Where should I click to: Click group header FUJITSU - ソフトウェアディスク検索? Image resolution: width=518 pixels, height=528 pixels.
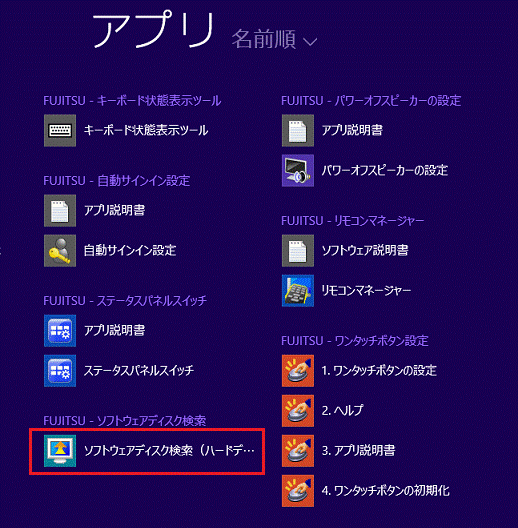[x=125, y=421]
